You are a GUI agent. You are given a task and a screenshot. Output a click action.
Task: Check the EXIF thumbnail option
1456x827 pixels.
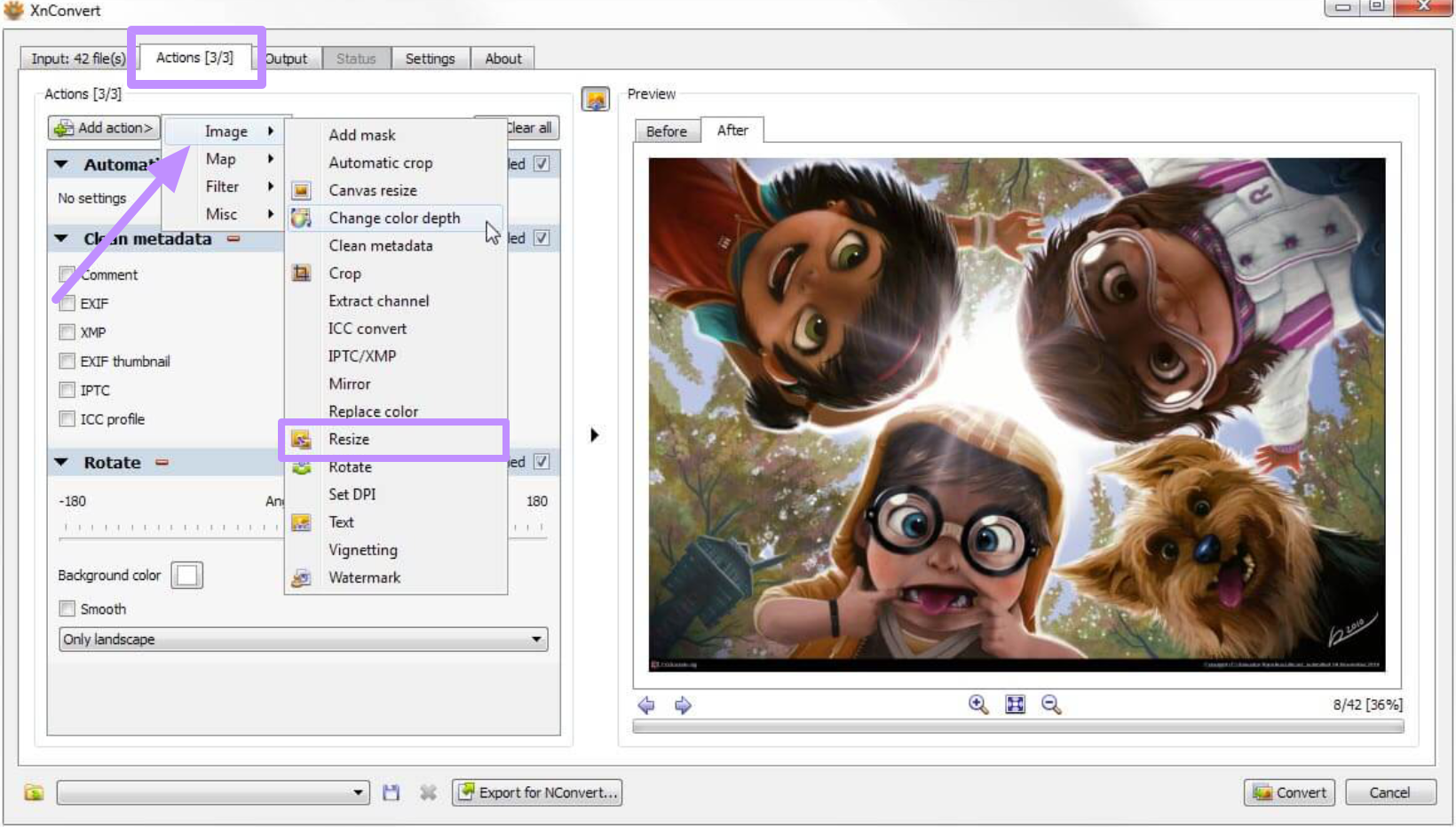click(x=67, y=361)
